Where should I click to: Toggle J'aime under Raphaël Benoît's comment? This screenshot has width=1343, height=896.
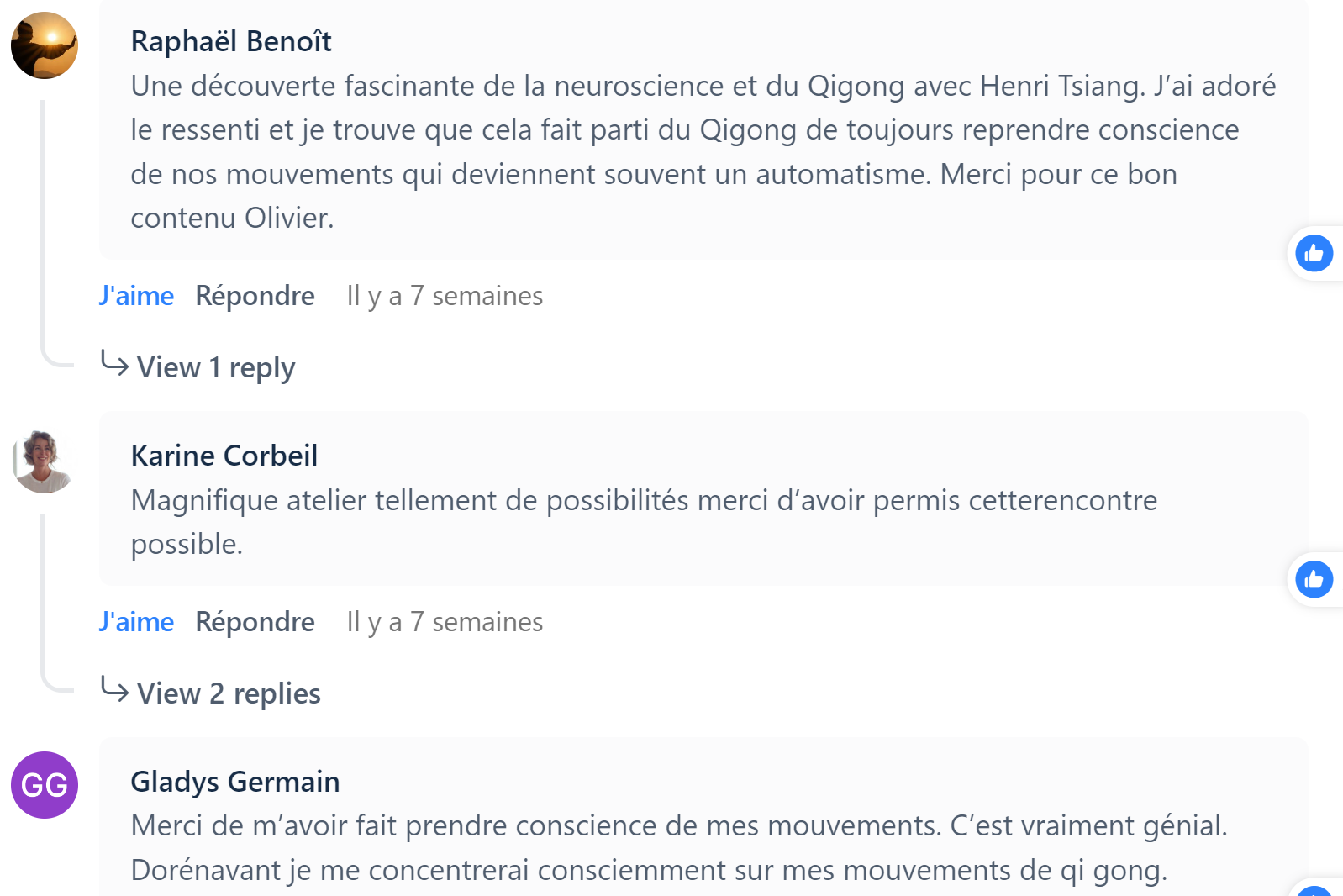coord(136,296)
